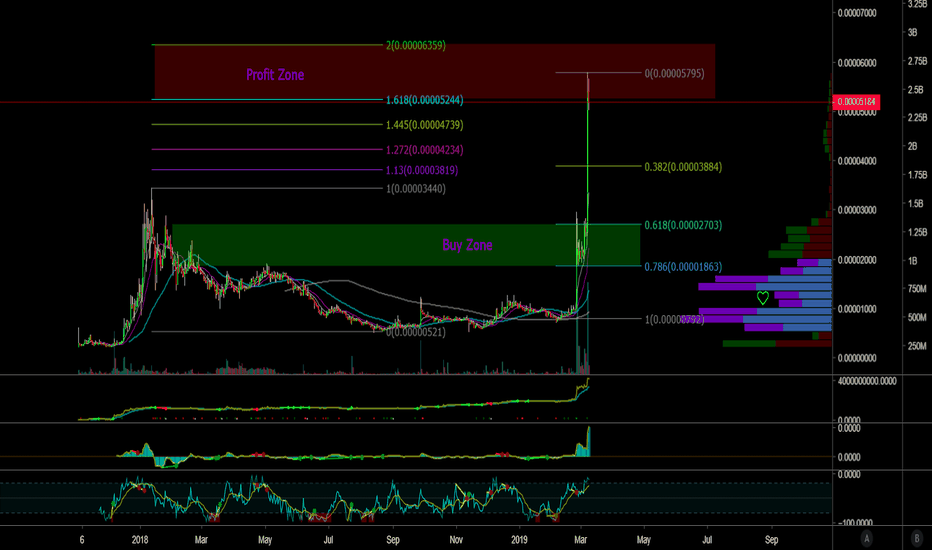This screenshot has height=550, width=932.
Task: Click the retracement label 0.786(0.00001863)
Action: [683, 267]
